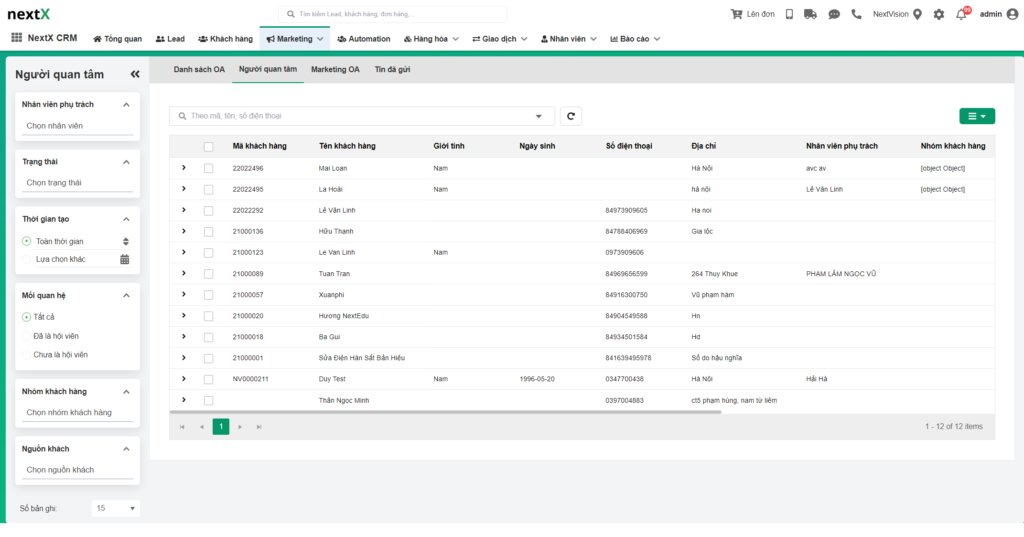The height and width of the screenshot is (537, 1024).
Task: Tick the checkbox for Mai Loan
Action: tap(208, 168)
